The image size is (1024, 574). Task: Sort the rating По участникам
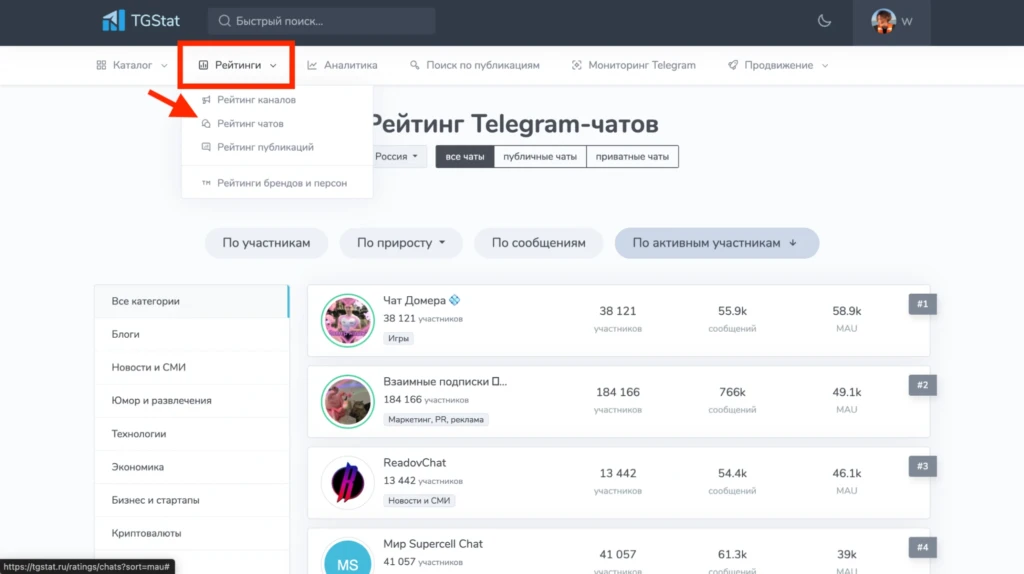(x=266, y=243)
